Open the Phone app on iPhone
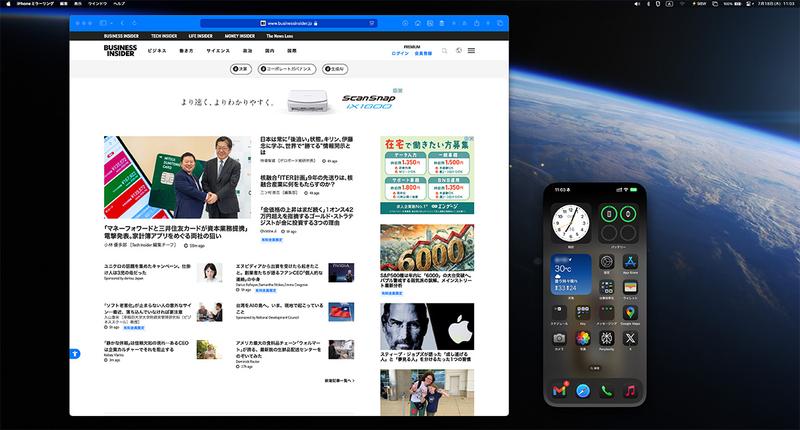This screenshot has height=430, width=800. [607, 391]
